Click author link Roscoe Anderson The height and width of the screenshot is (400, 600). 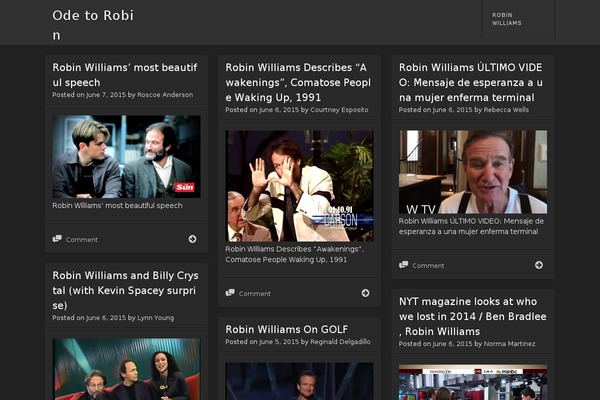[x=165, y=95]
